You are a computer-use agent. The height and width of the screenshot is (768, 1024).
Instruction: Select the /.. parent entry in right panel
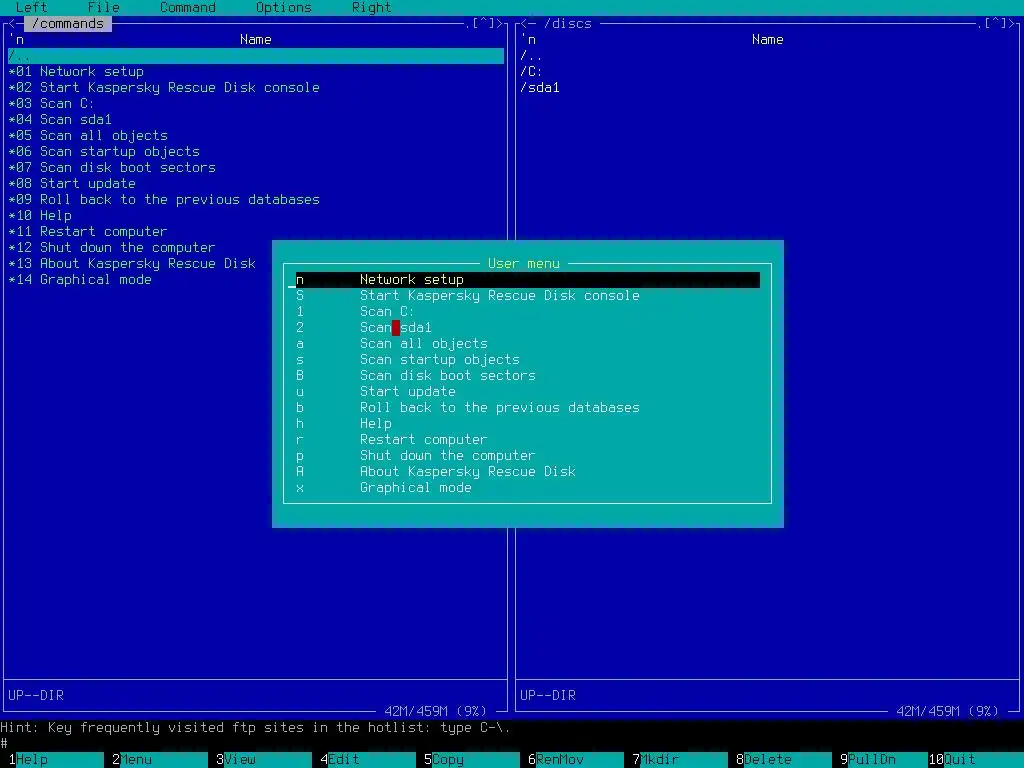coord(768,56)
